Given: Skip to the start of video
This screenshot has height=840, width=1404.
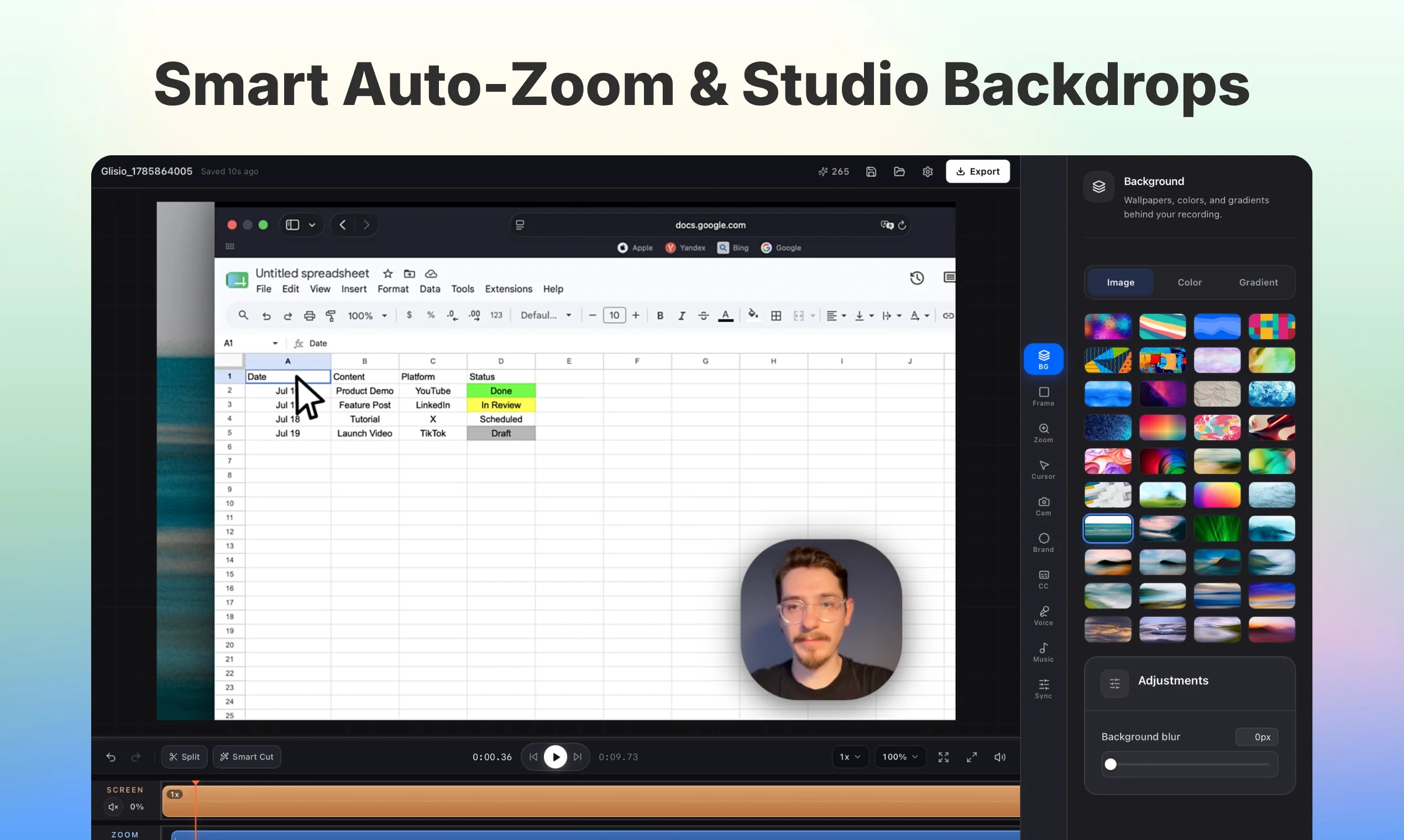Looking at the screenshot, I should tap(533, 757).
